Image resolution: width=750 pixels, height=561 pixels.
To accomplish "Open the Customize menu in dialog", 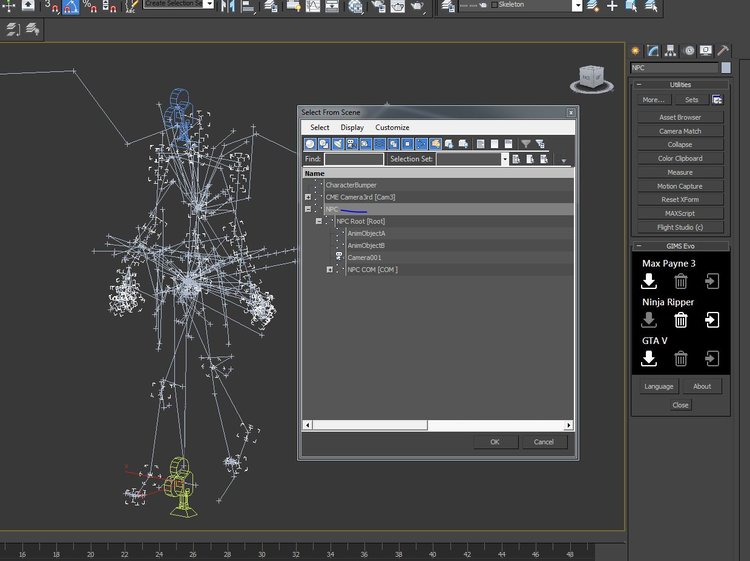I will click(x=392, y=128).
